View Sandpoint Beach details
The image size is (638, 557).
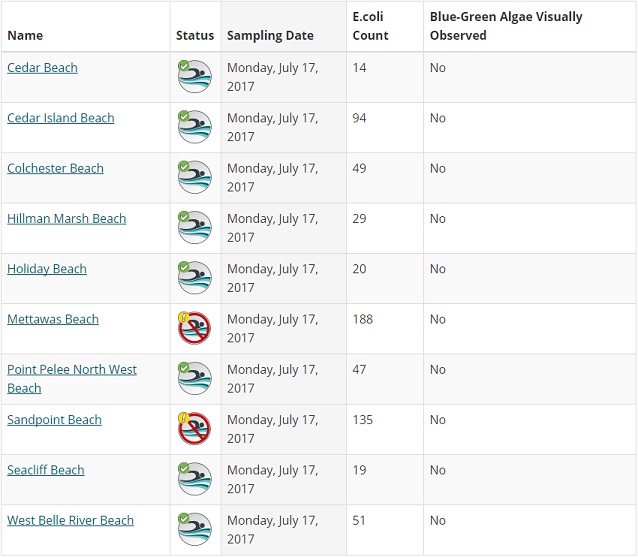click(54, 420)
